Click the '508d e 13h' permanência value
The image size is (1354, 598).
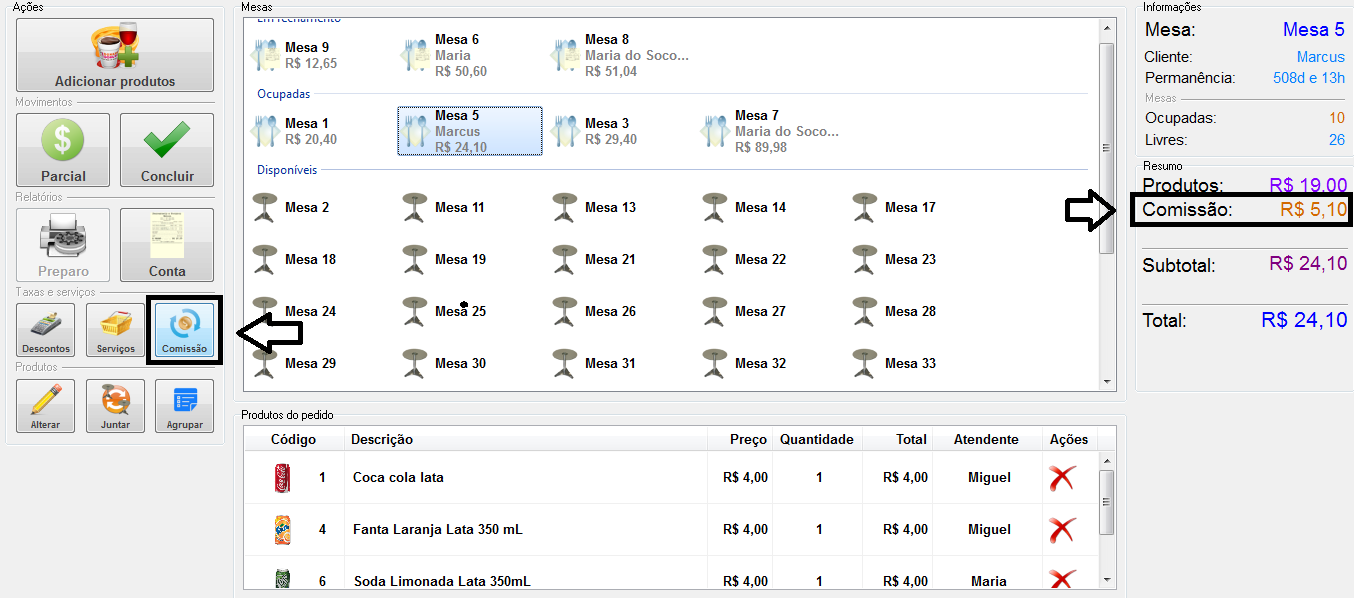[1310, 78]
